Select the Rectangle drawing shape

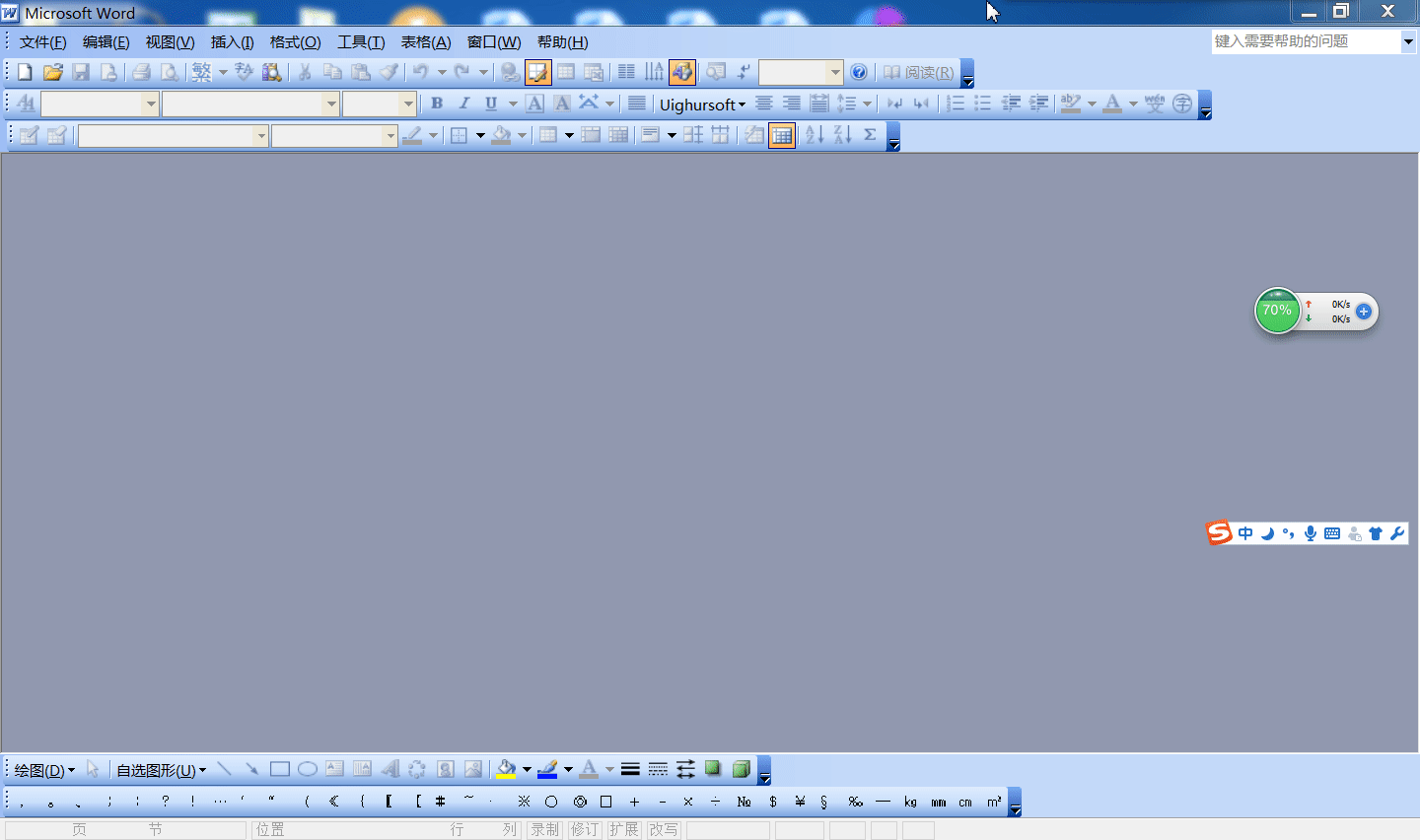(x=280, y=769)
